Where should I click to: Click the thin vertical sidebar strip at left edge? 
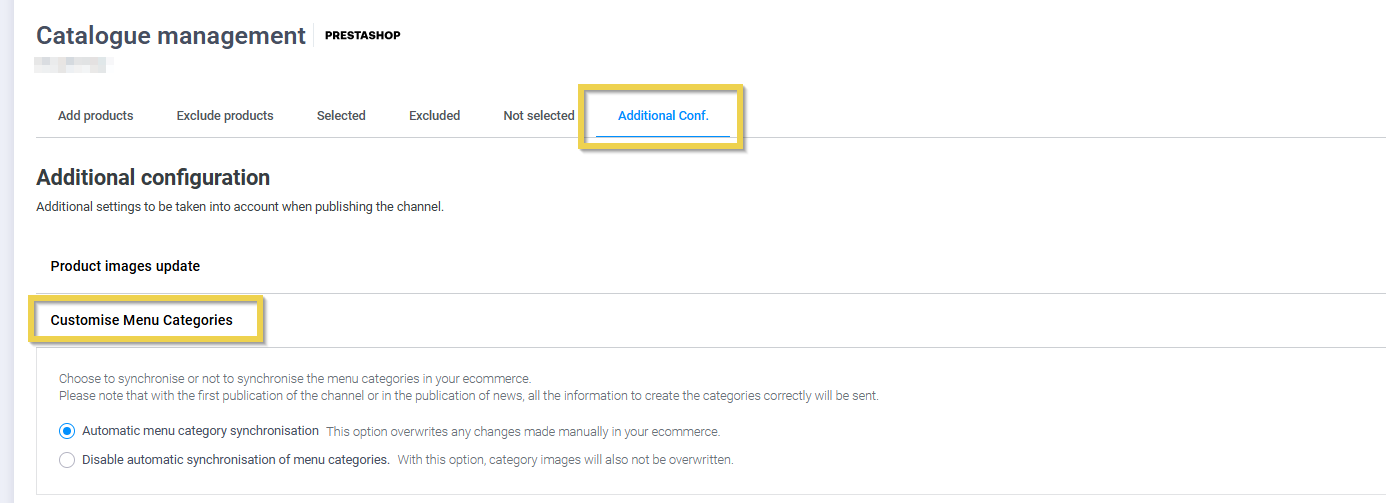(x=5, y=250)
